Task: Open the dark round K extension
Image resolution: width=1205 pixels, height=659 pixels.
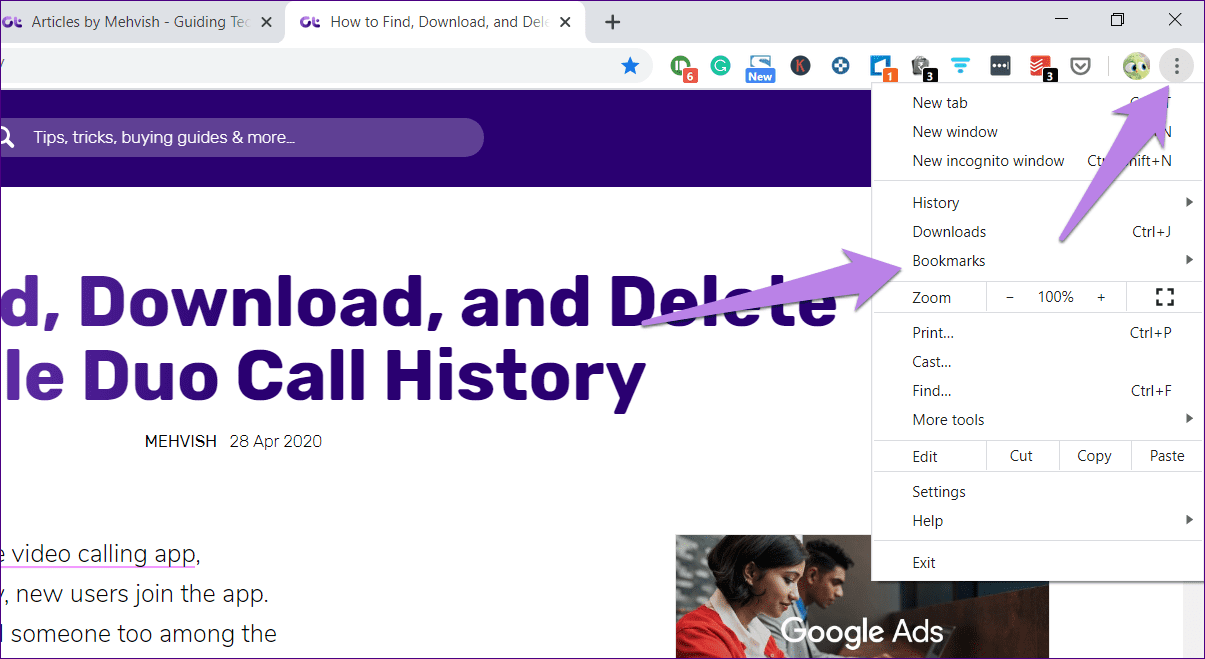Action: pyautogui.click(x=800, y=66)
